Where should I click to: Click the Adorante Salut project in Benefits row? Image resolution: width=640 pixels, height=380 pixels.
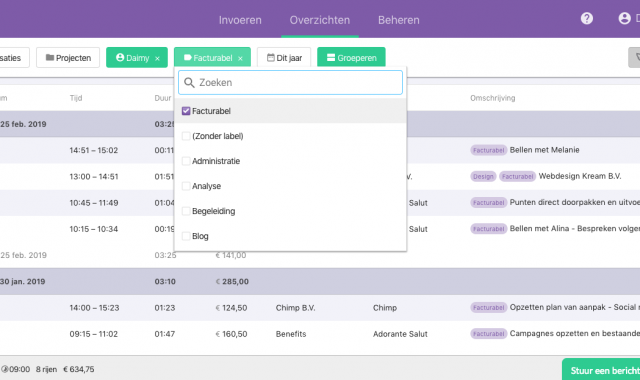click(x=400, y=334)
